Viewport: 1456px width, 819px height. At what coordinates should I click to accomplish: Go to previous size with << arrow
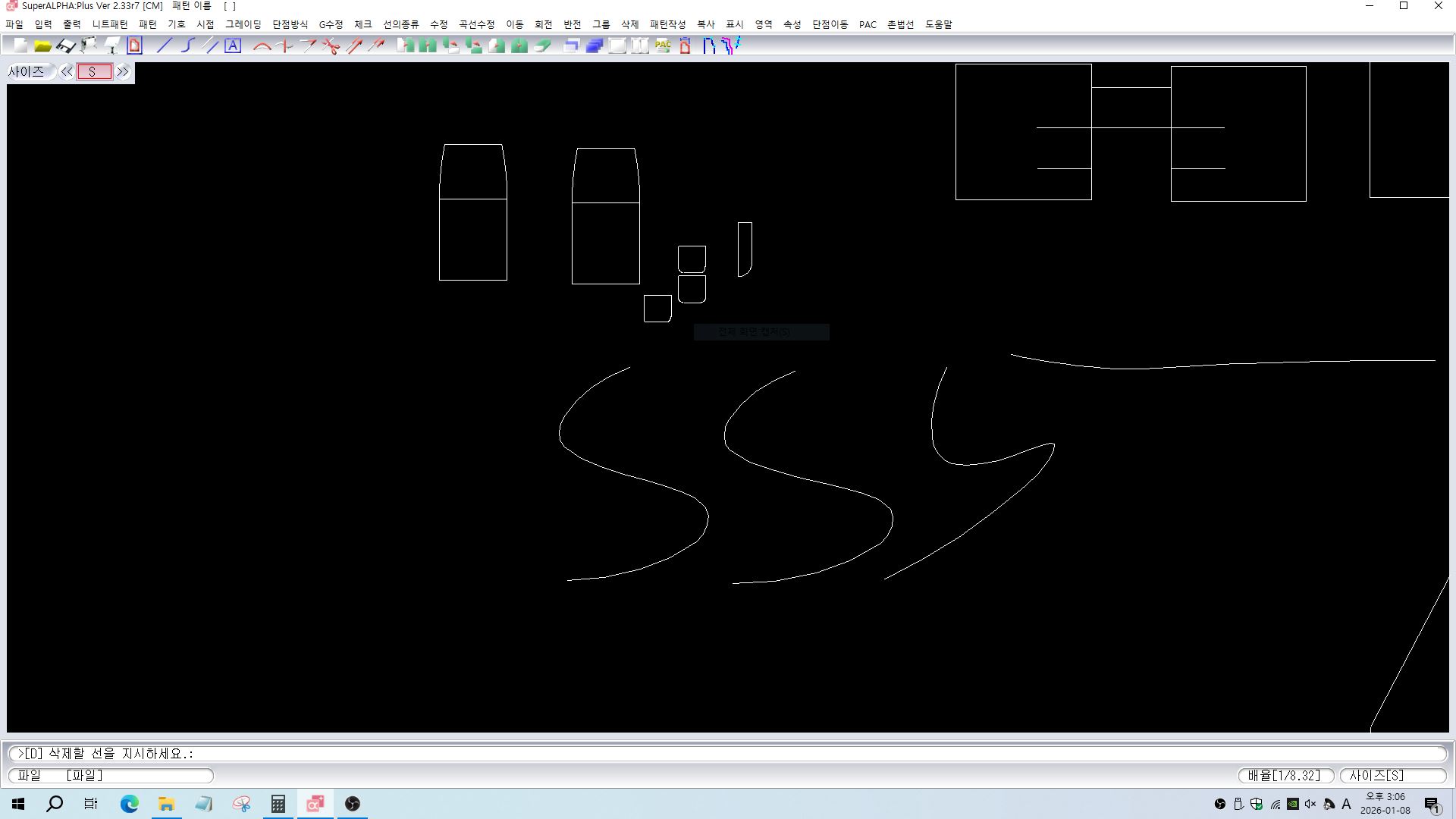[67, 72]
